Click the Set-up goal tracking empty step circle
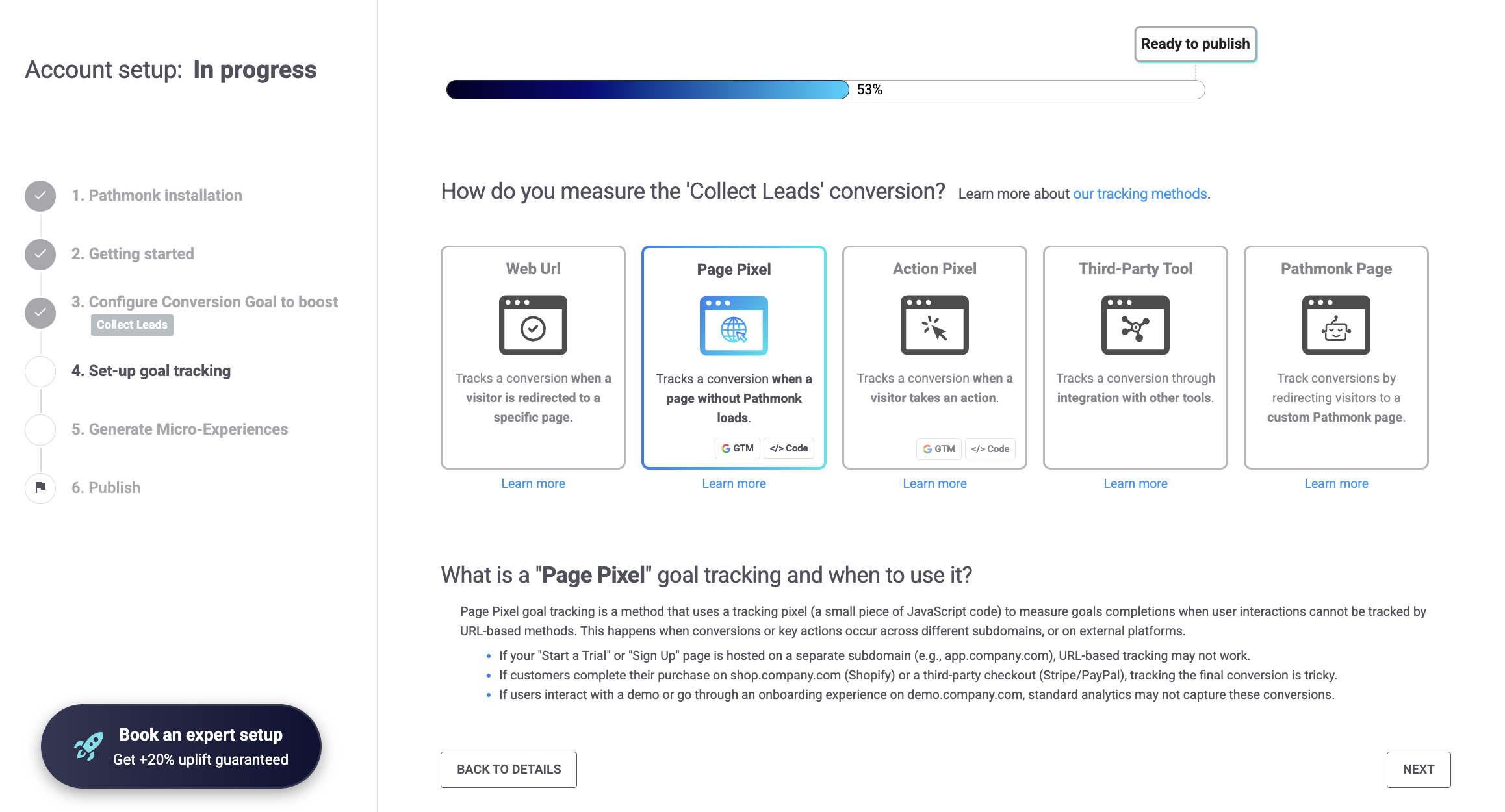 tap(40, 371)
